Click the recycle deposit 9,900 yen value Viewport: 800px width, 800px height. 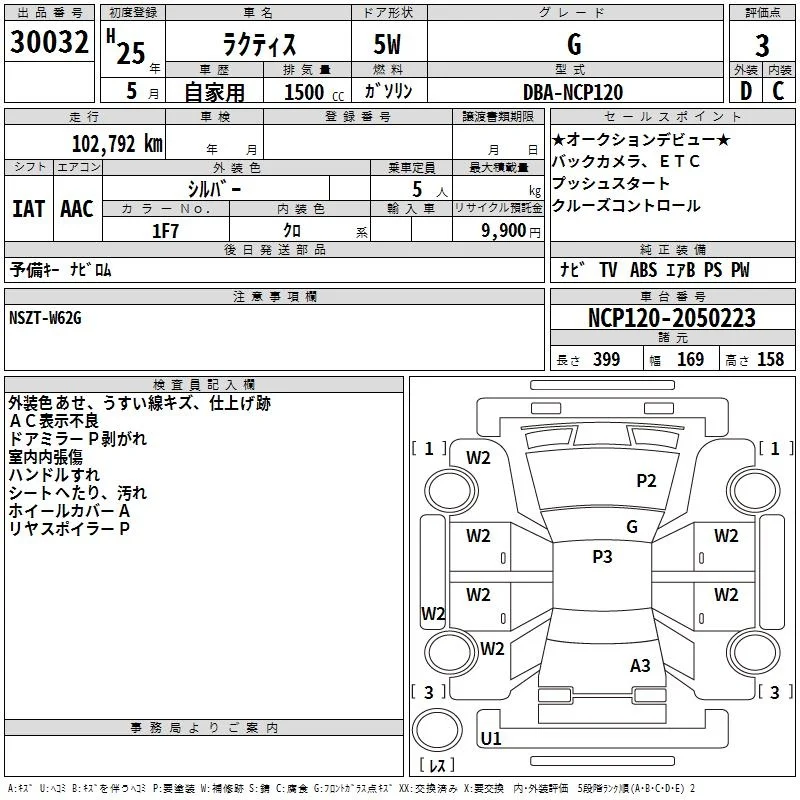pos(511,231)
